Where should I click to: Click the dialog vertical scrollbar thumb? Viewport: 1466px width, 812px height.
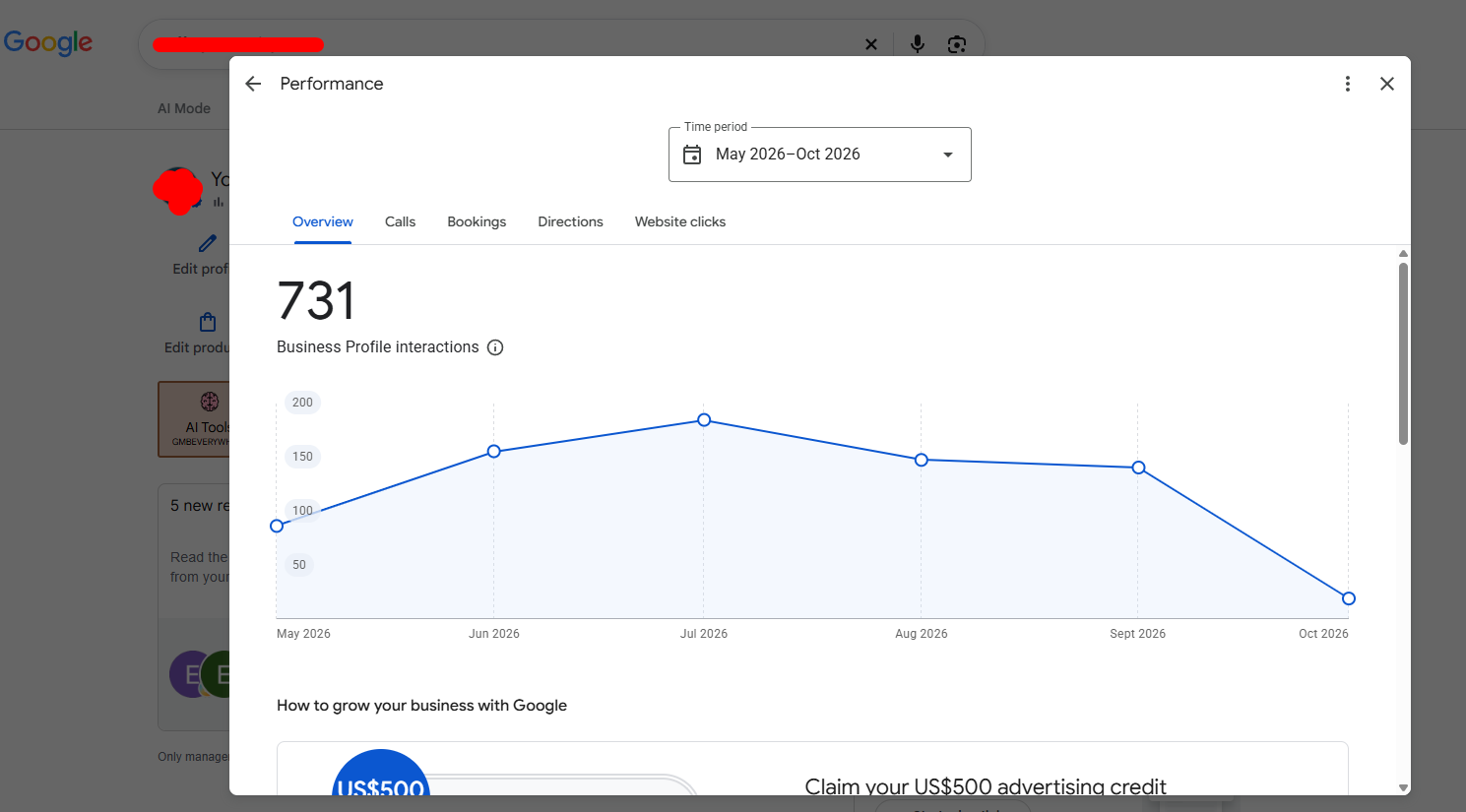click(1403, 353)
